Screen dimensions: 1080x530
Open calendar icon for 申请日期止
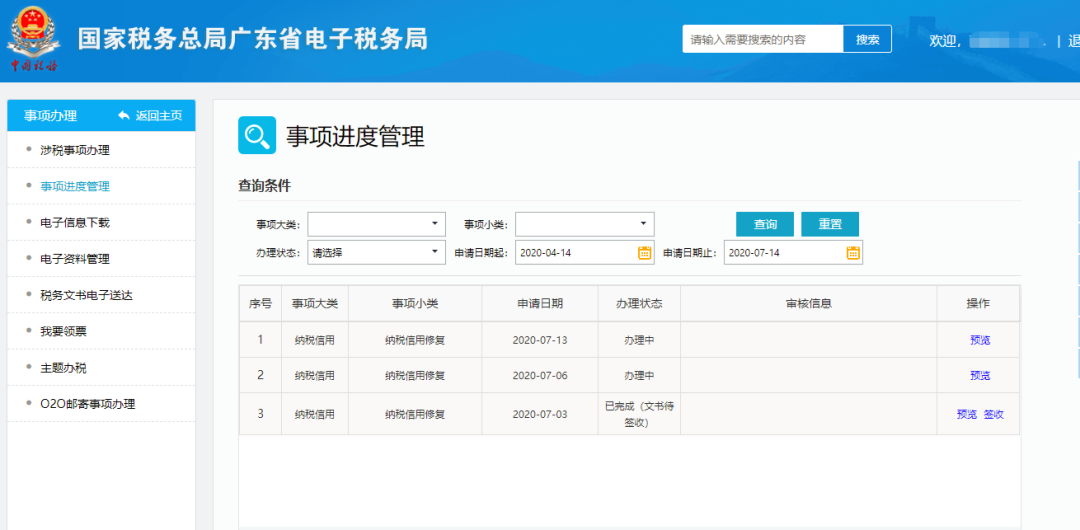[x=853, y=252]
